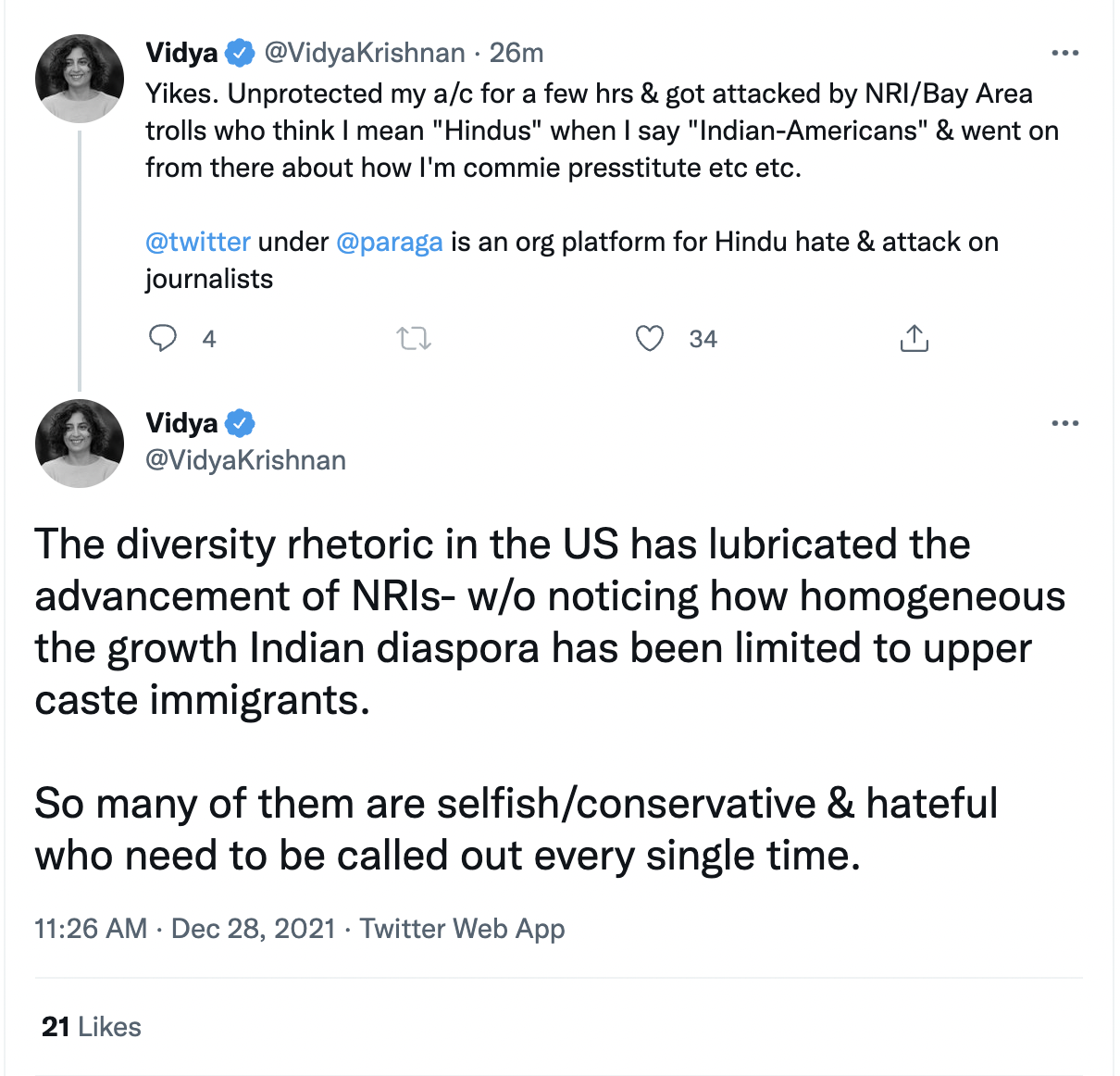Click verified badge on second Vidya name

240,423
